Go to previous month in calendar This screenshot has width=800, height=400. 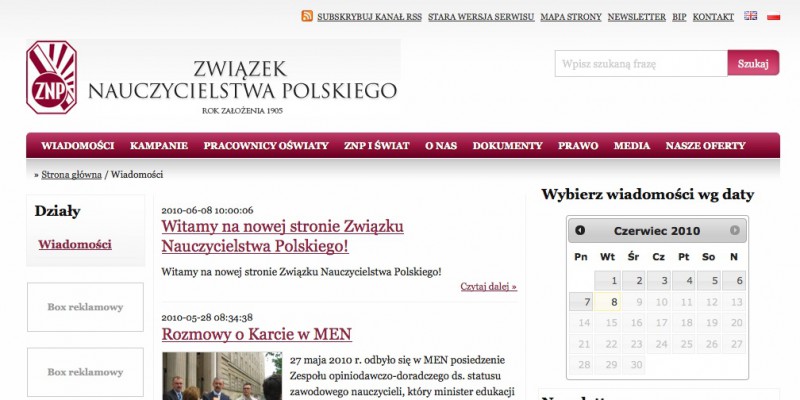tap(580, 231)
